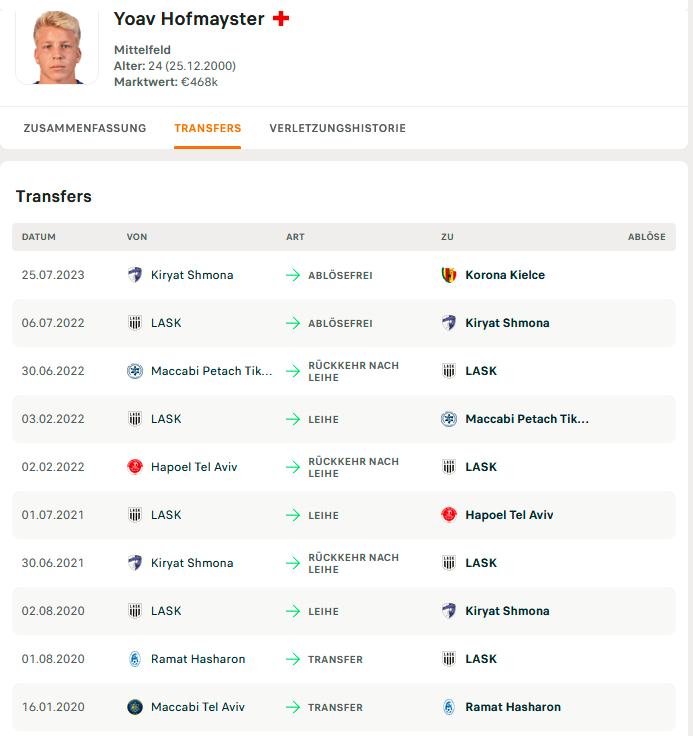Click Kiryat Shmona destination crest in 02.08.2020 row
Image resolution: width=693 pixels, height=736 pixels.
(449, 611)
